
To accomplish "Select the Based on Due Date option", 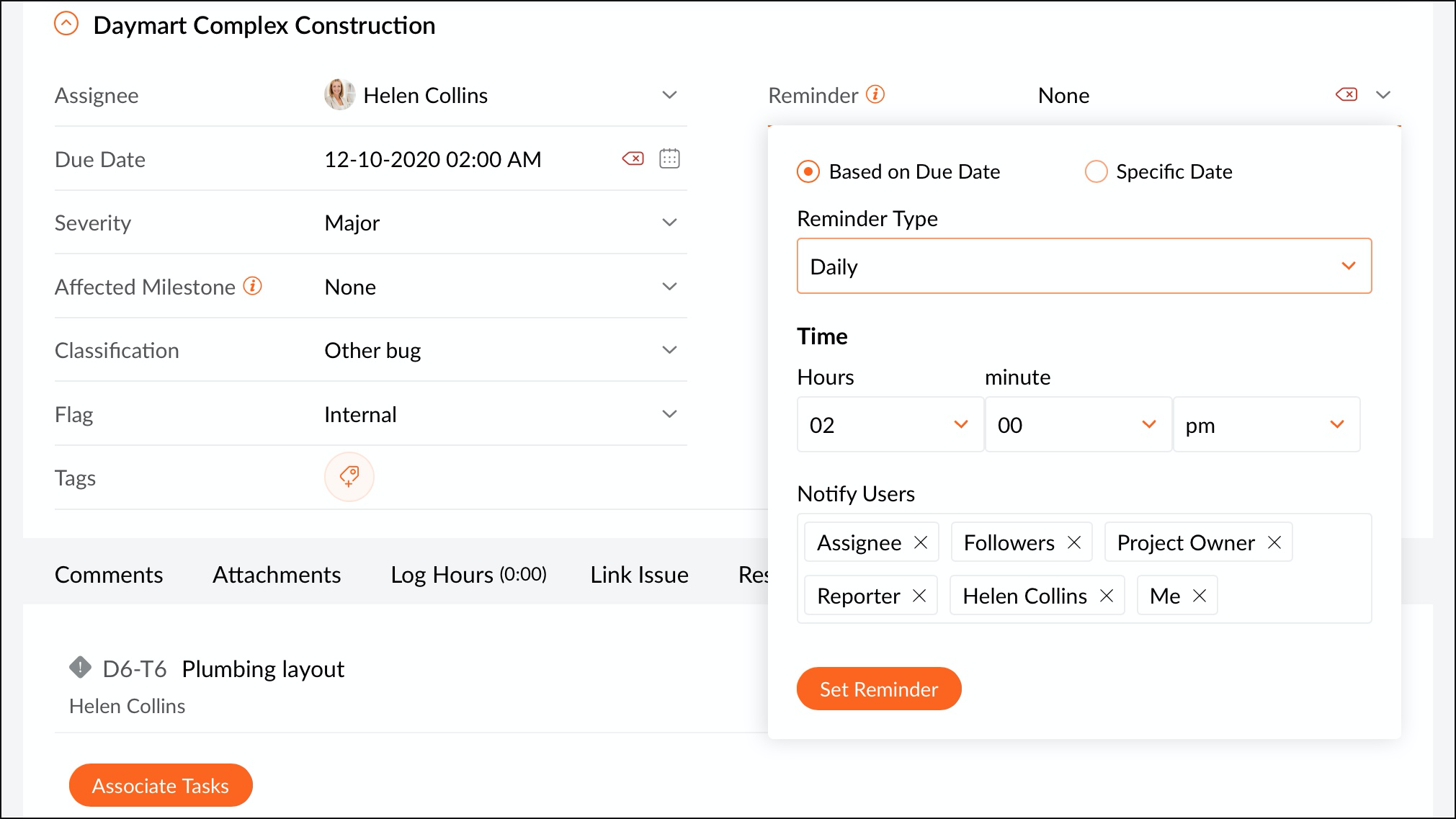I will [x=808, y=171].
